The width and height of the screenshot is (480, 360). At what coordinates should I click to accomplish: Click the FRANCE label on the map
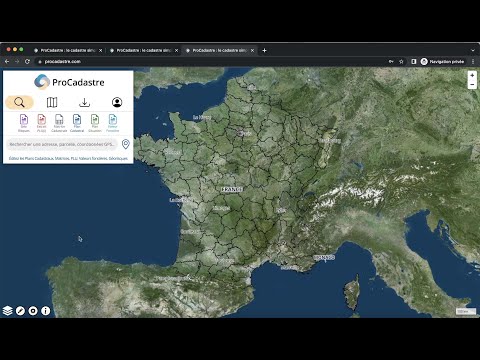coord(232,189)
